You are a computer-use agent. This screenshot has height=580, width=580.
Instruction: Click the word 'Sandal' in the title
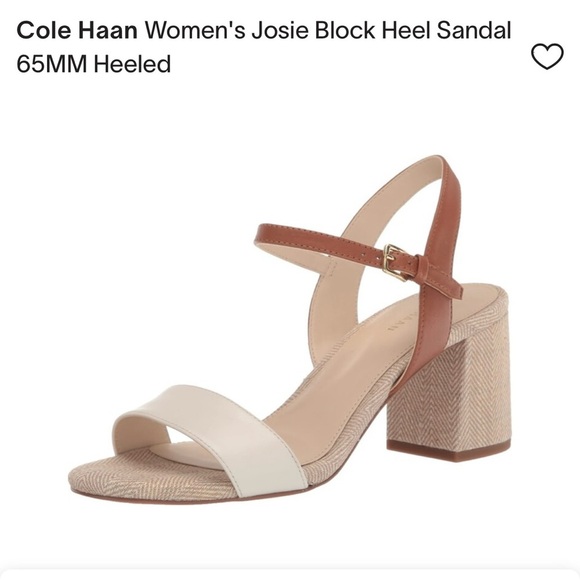tap(474, 30)
